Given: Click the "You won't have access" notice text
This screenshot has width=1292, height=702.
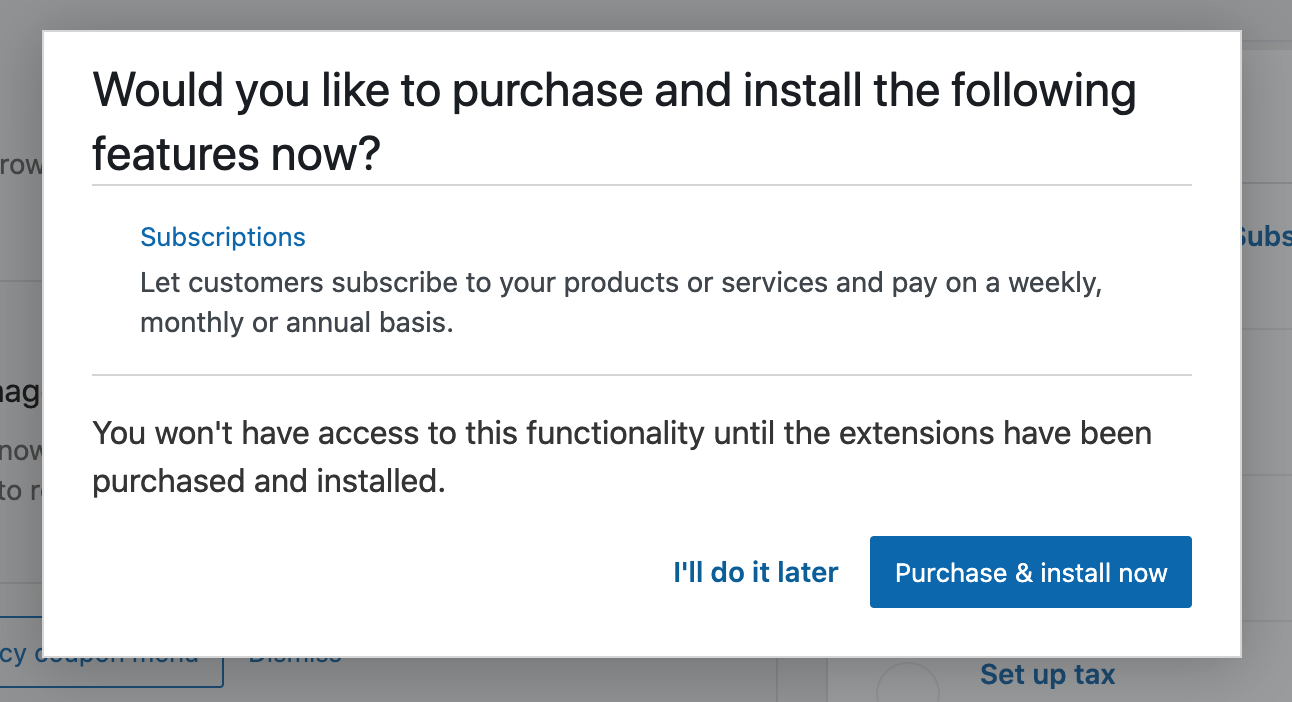Looking at the screenshot, I should pyautogui.click(x=621, y=457).
